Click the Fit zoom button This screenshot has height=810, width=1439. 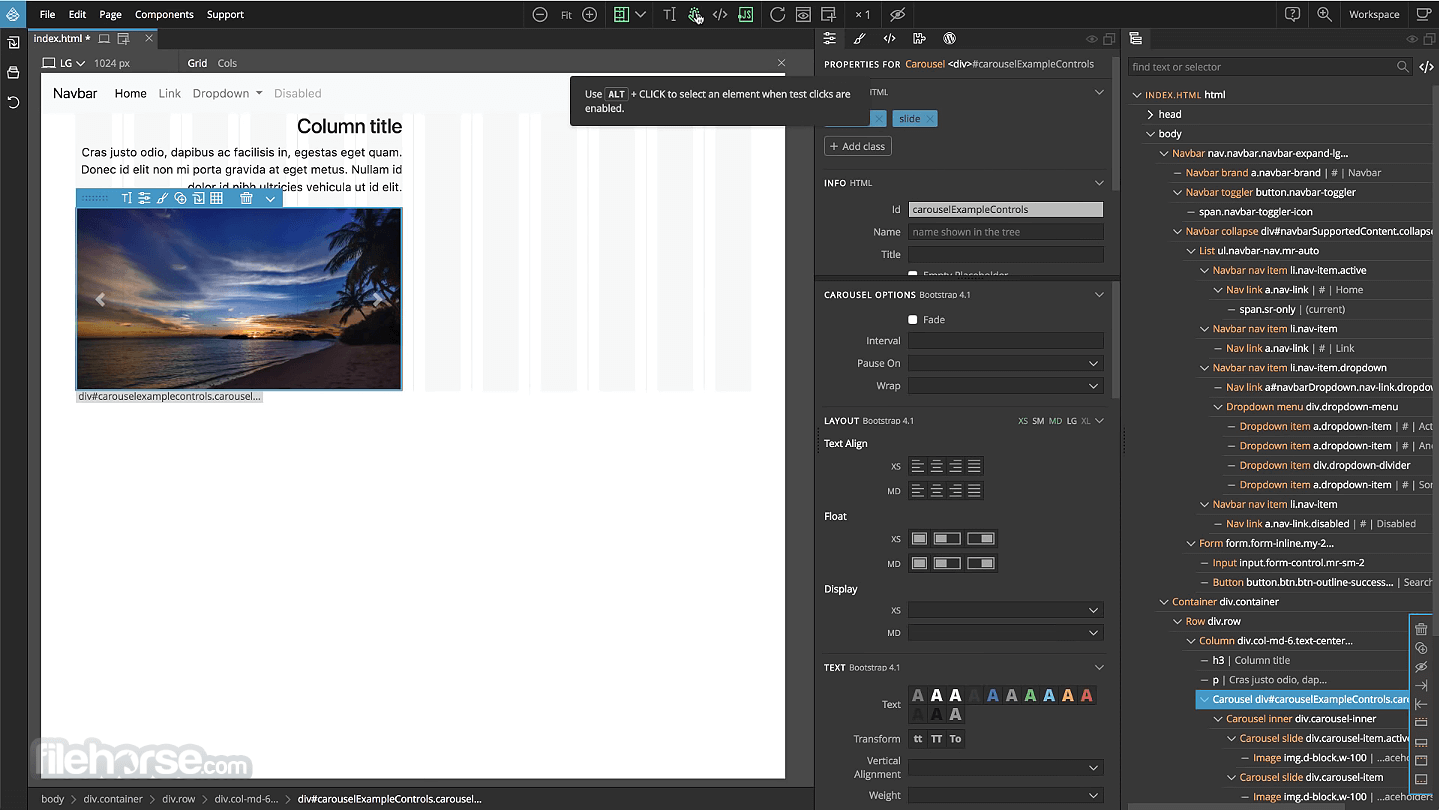point(566,14)
